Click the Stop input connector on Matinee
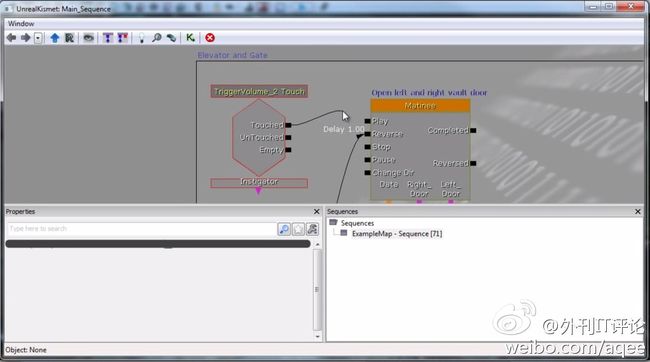This screenshot has width=650, height=362. [367, 147]
